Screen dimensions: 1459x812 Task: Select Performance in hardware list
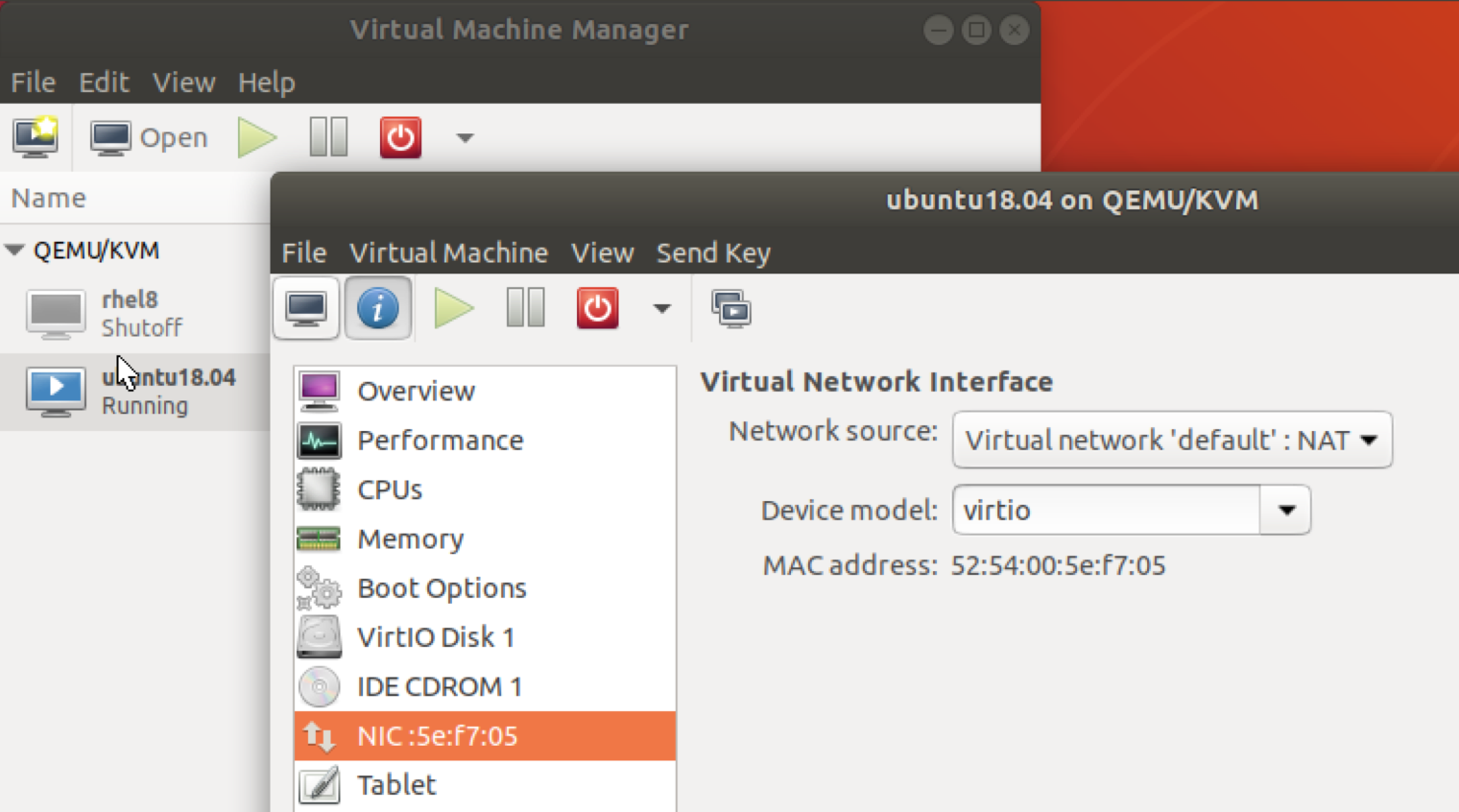pos(485,441)
